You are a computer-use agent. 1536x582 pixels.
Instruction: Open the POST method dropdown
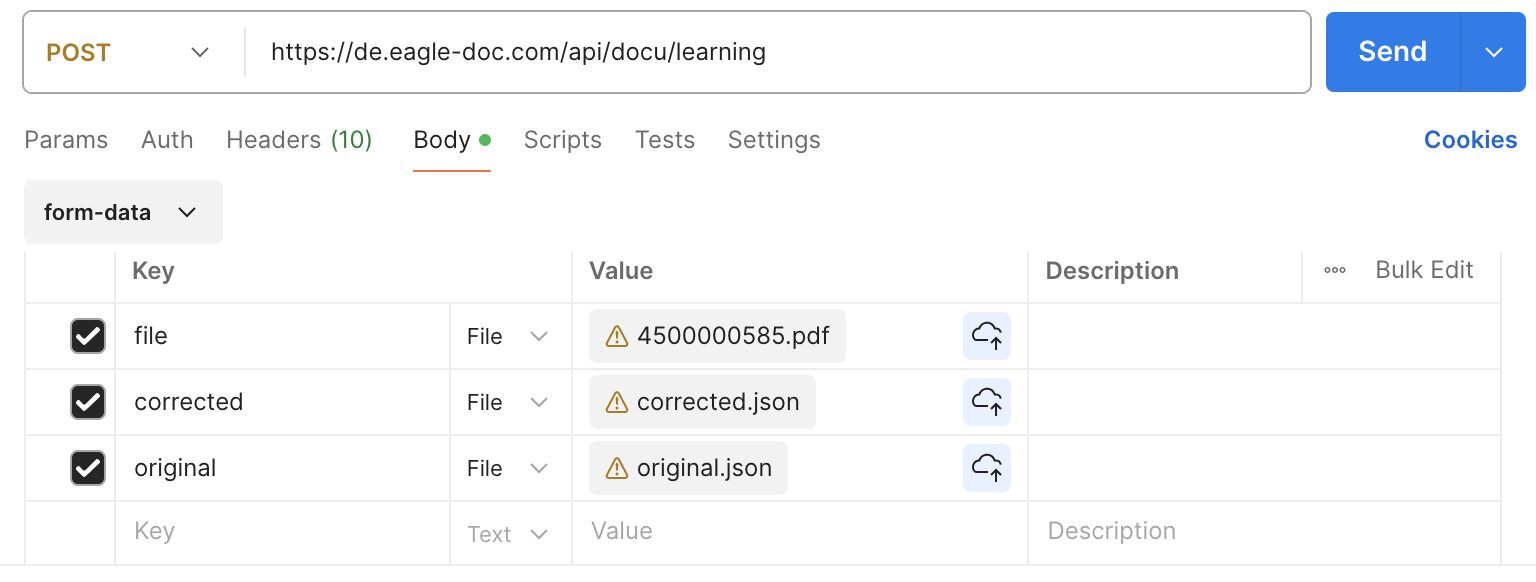[128, 52]
